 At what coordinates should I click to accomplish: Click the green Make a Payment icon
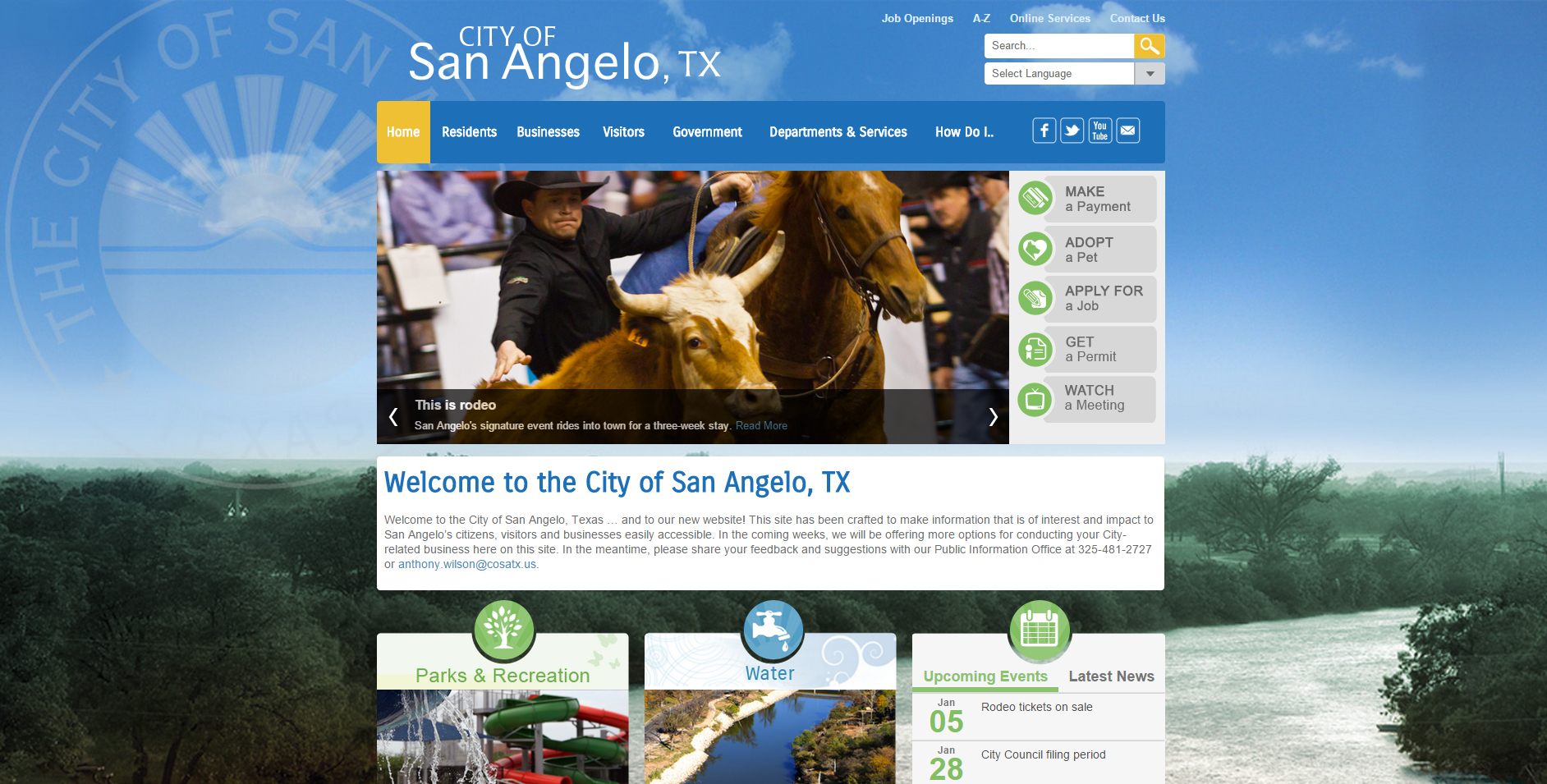[x=1035, y=199]
